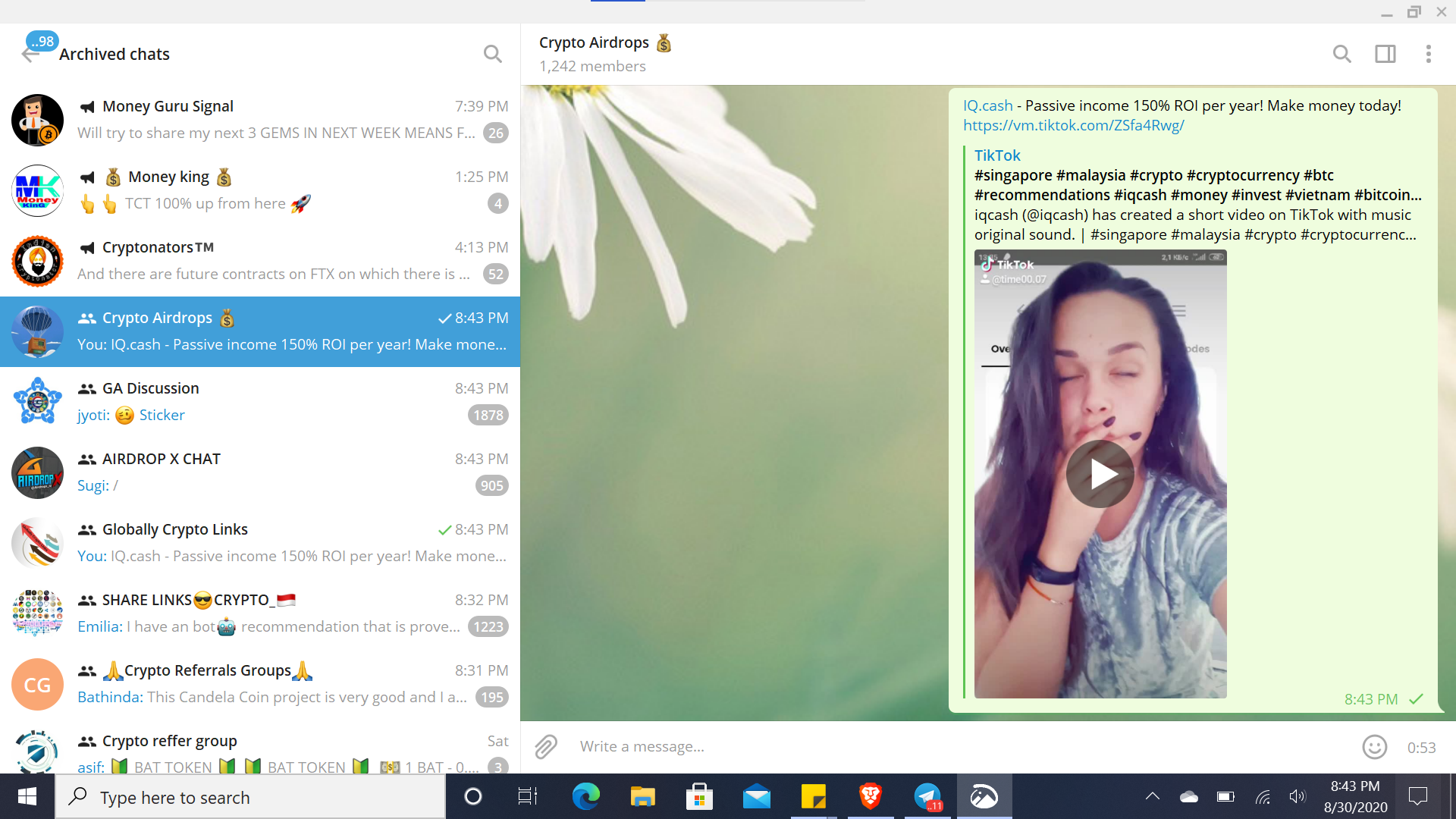Image resolution: width=1456 pixels, height=819 pixels.
Task: Open the Windows notification center
Action: coord(1417,796)
